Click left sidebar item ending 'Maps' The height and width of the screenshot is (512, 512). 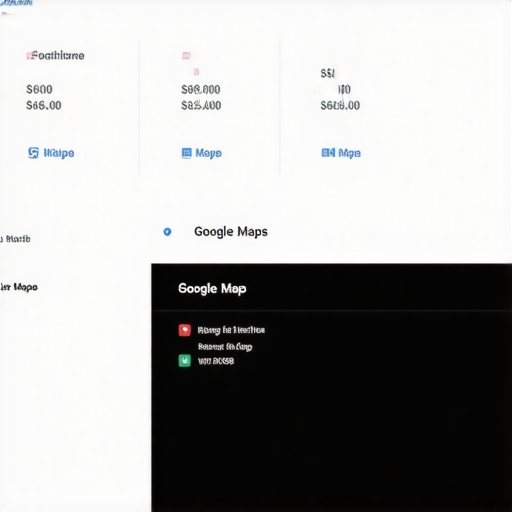pyautogui.click(x=19, y=287)
